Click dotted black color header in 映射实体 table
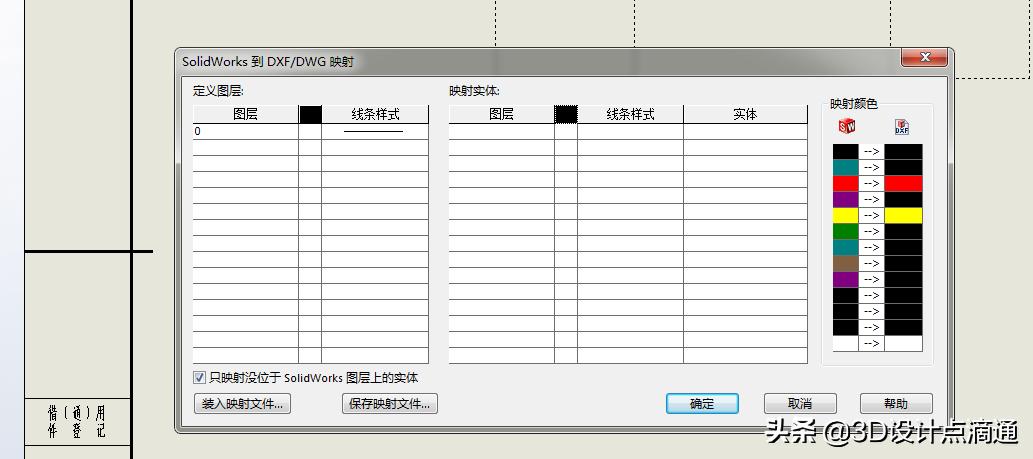 tap(566, 115)
